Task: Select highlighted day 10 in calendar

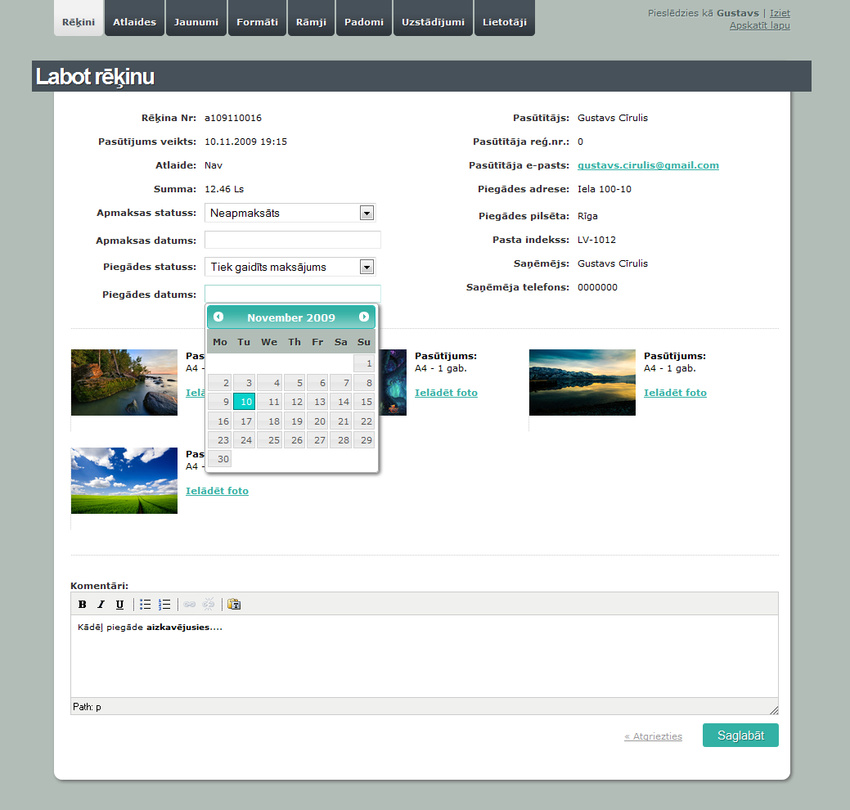Action: [x=244, y=402]
